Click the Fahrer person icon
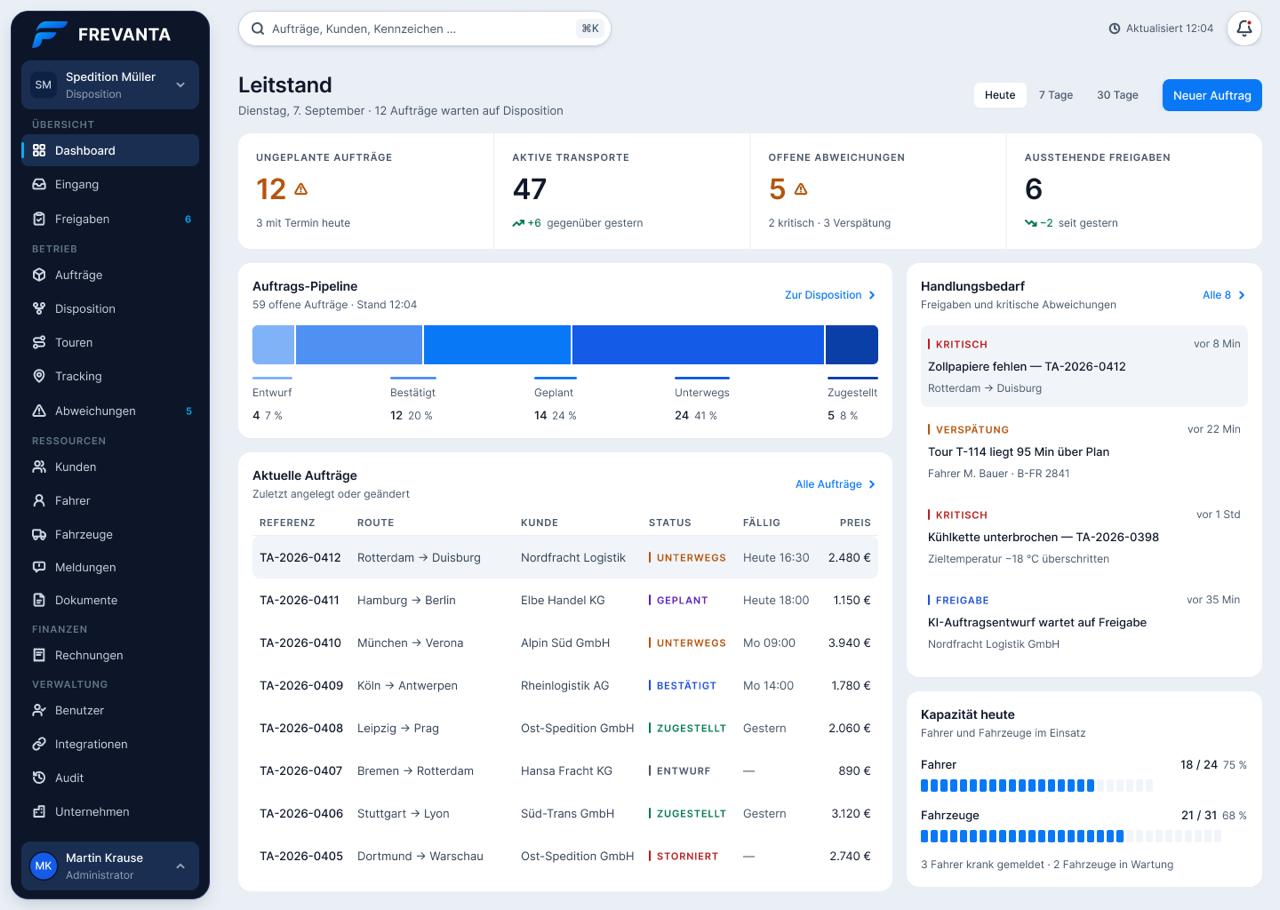The width and height of the screenshot is (1280, 910). 39,501
